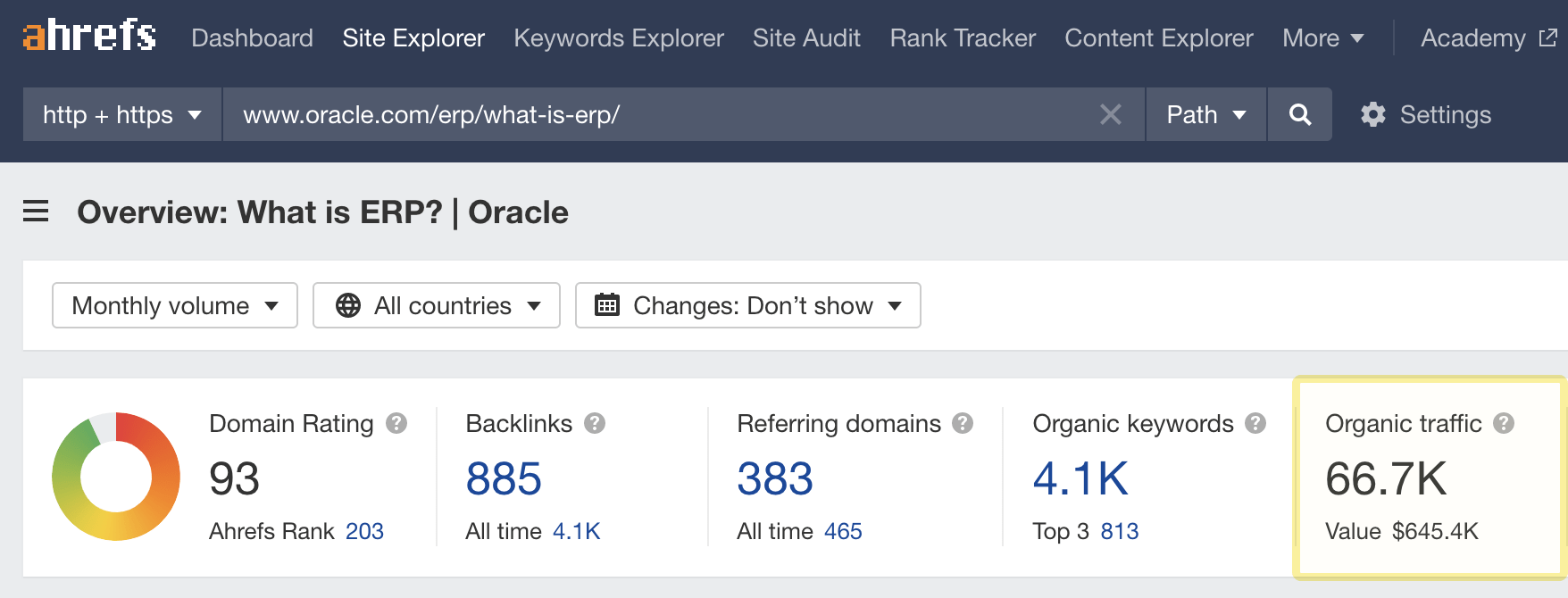Open the All countries dropdown
The image size is (1568, 598).
point(437,305)
